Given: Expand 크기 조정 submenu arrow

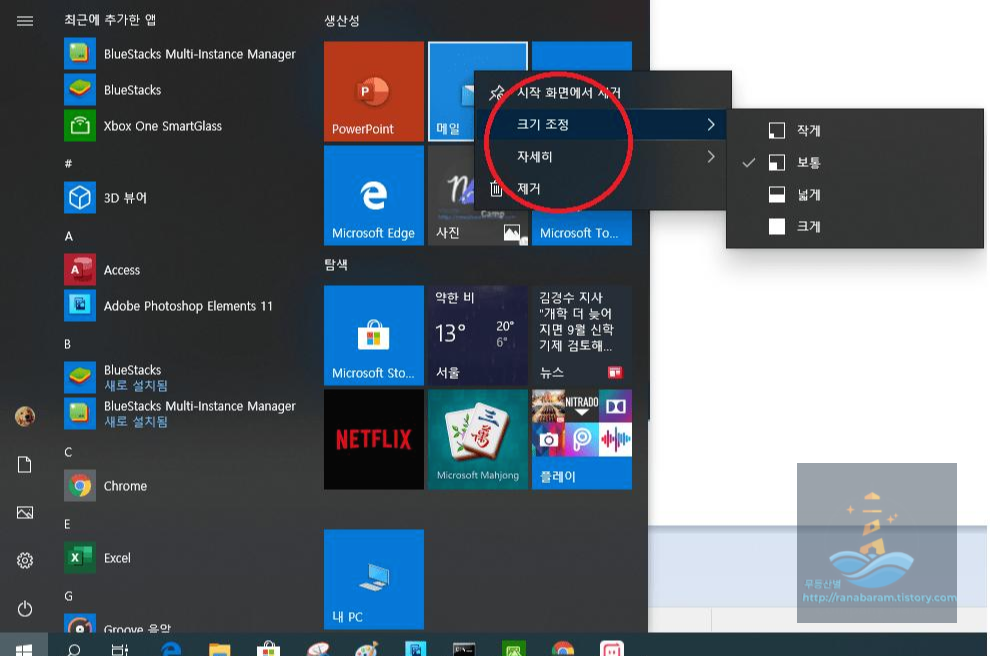Looking at the screenshot, I should (x=712, y=124).
